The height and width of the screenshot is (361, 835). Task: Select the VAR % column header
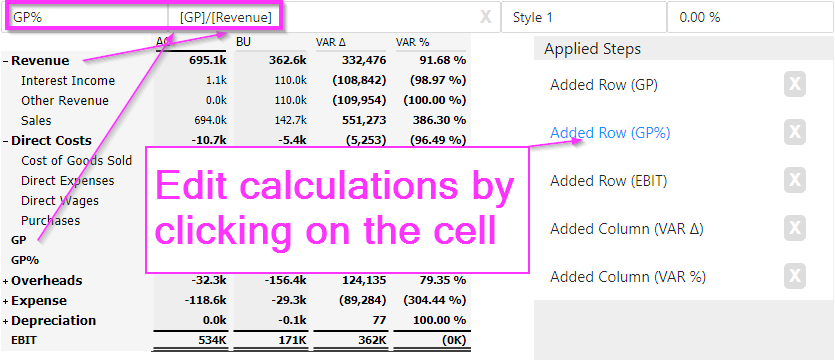(412, 42)
